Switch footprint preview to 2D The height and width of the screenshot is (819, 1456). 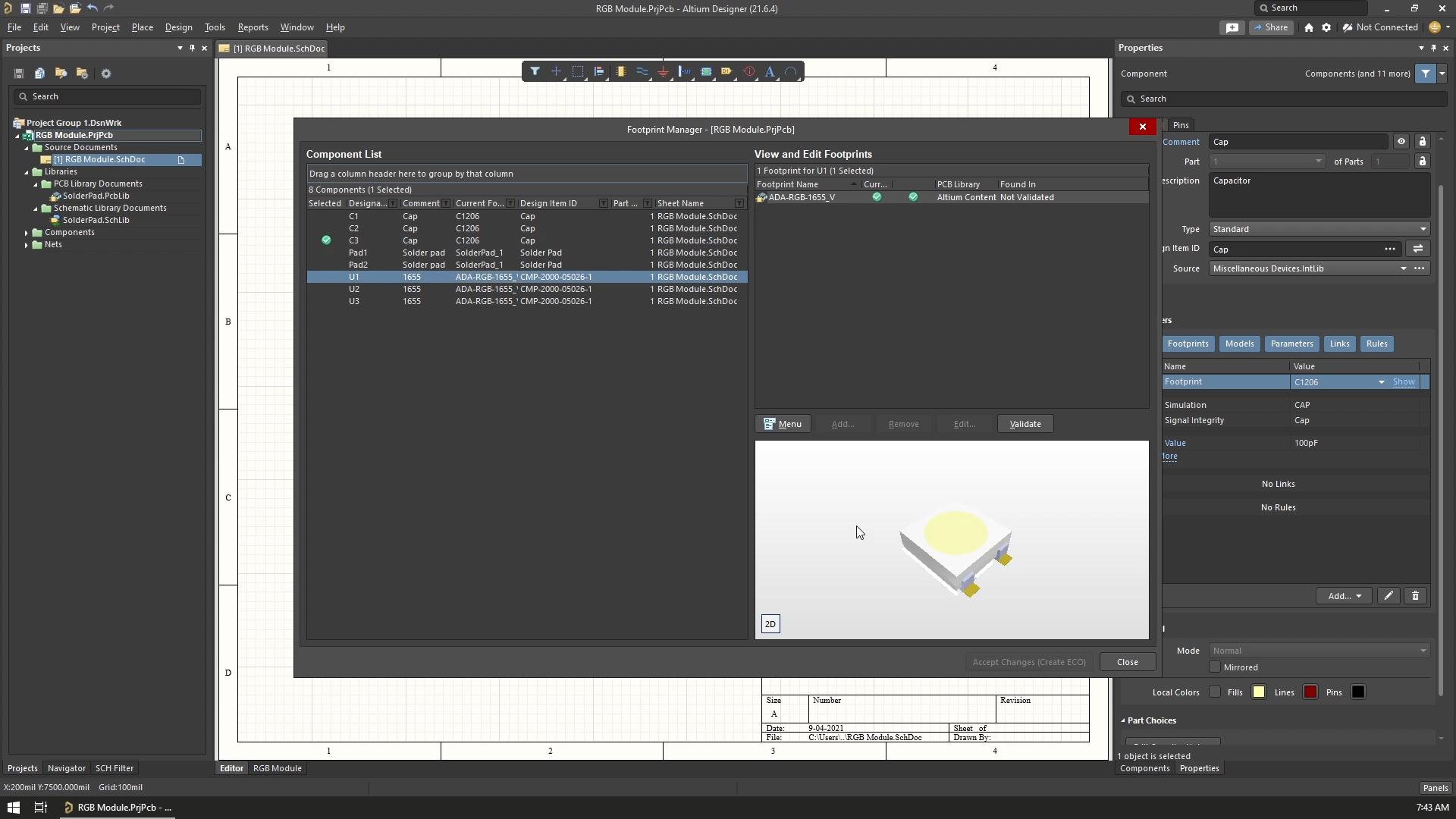pos(770,624)
